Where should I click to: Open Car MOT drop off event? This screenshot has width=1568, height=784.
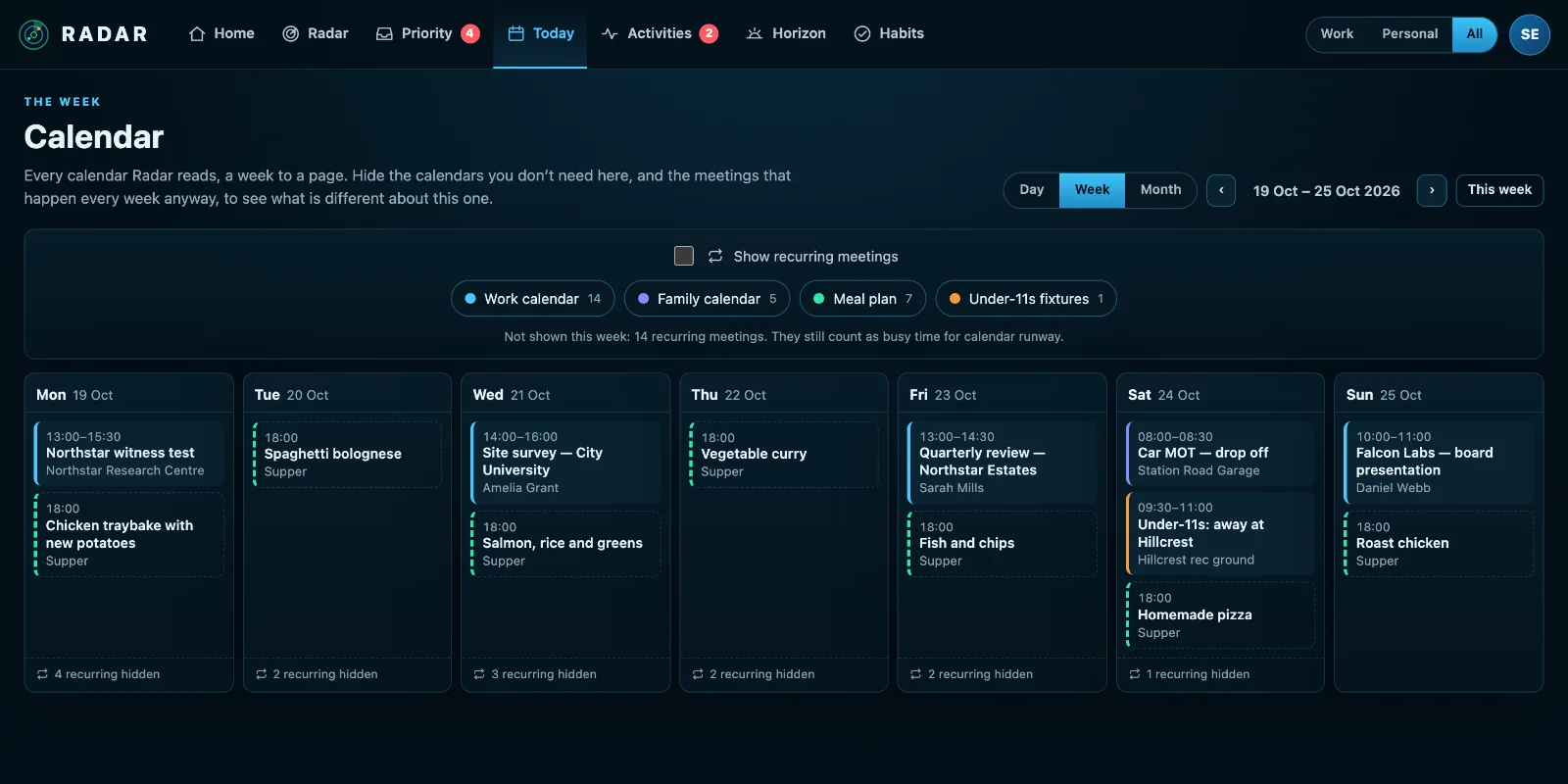point(1221,454)
